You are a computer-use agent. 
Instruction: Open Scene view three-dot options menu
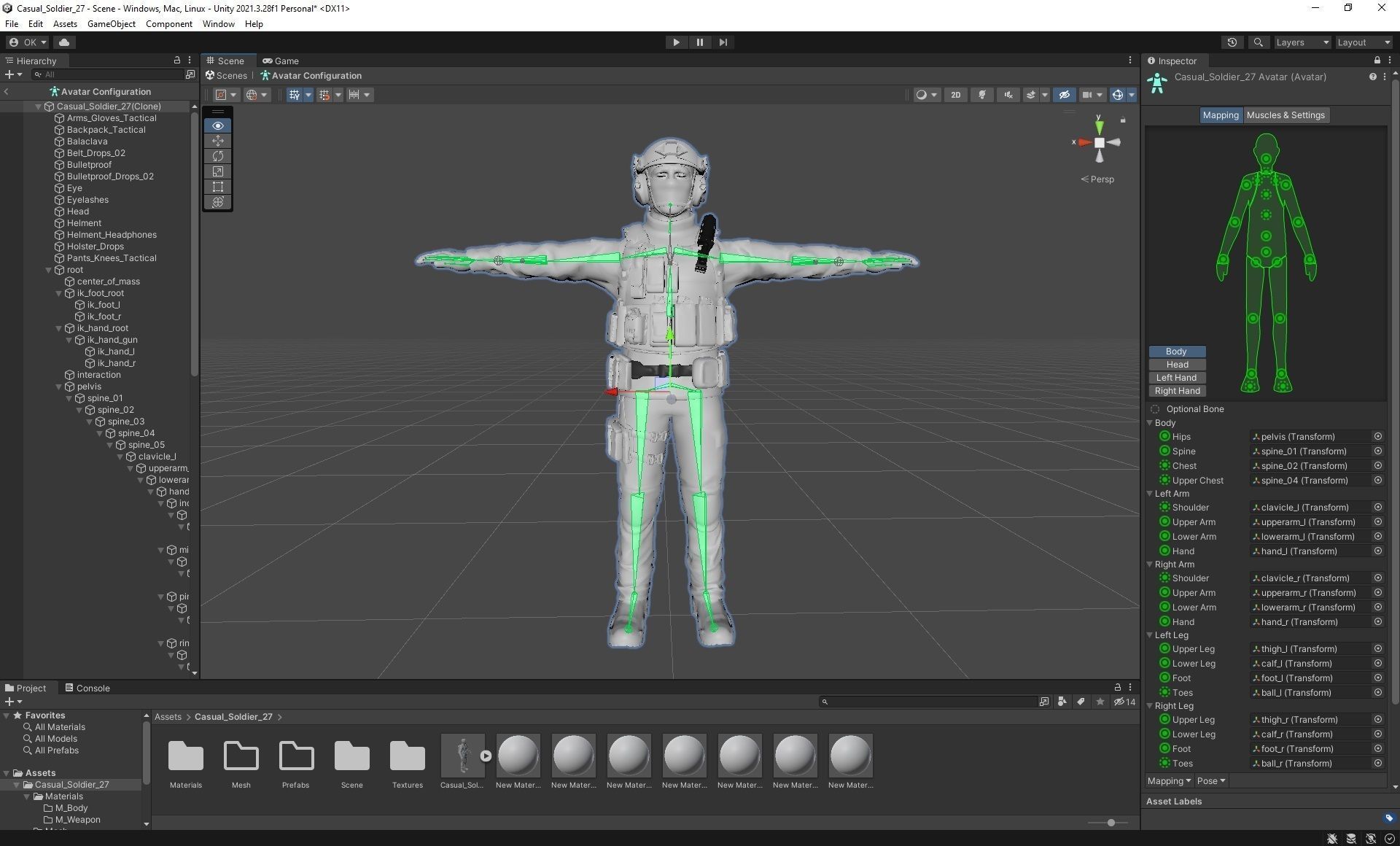(1130, 61)
